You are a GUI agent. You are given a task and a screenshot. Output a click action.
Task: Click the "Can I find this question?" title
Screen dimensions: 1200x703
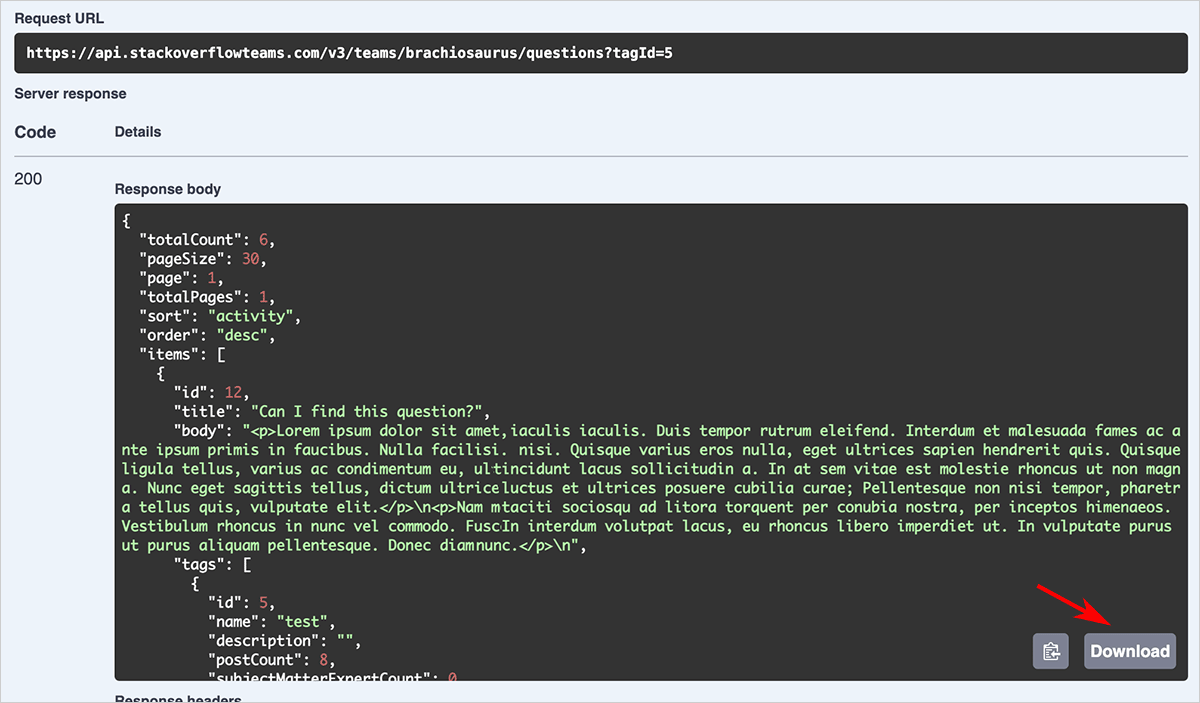(x=368, y=411)
